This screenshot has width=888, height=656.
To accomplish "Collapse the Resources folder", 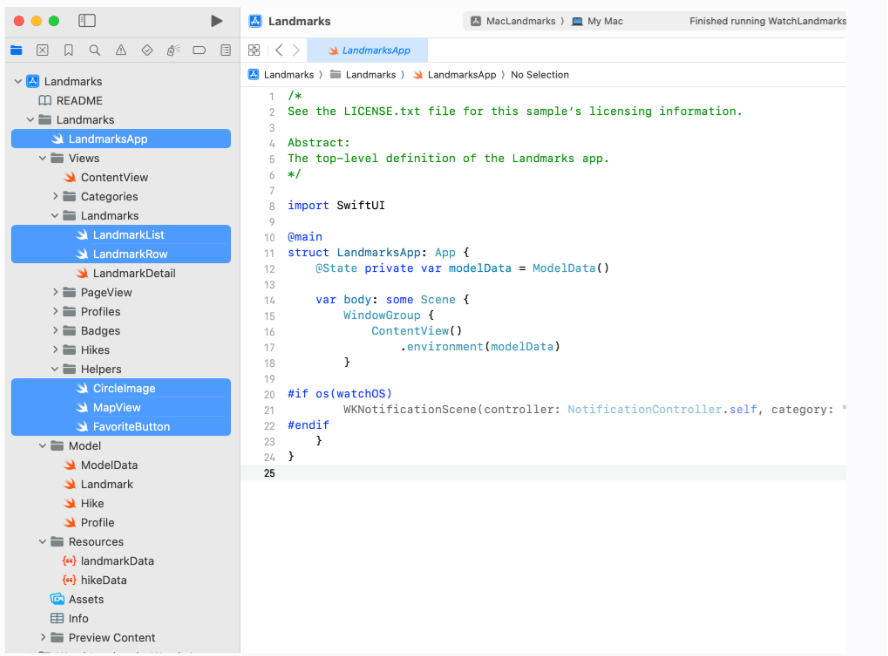I will (x=43, y=542).
